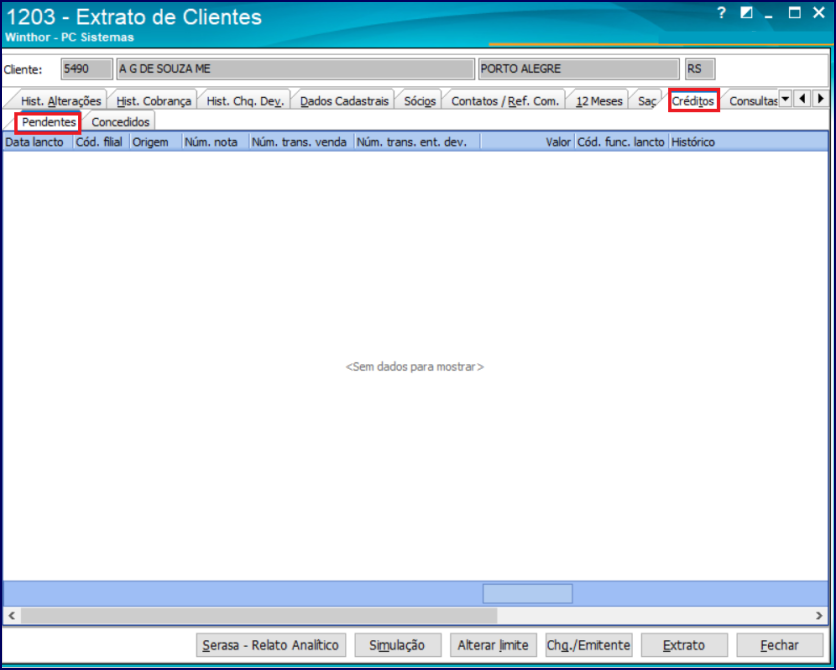Sort by the Valor column header
Viewport: 836px width, 670px height.
(x=527, y=142)
